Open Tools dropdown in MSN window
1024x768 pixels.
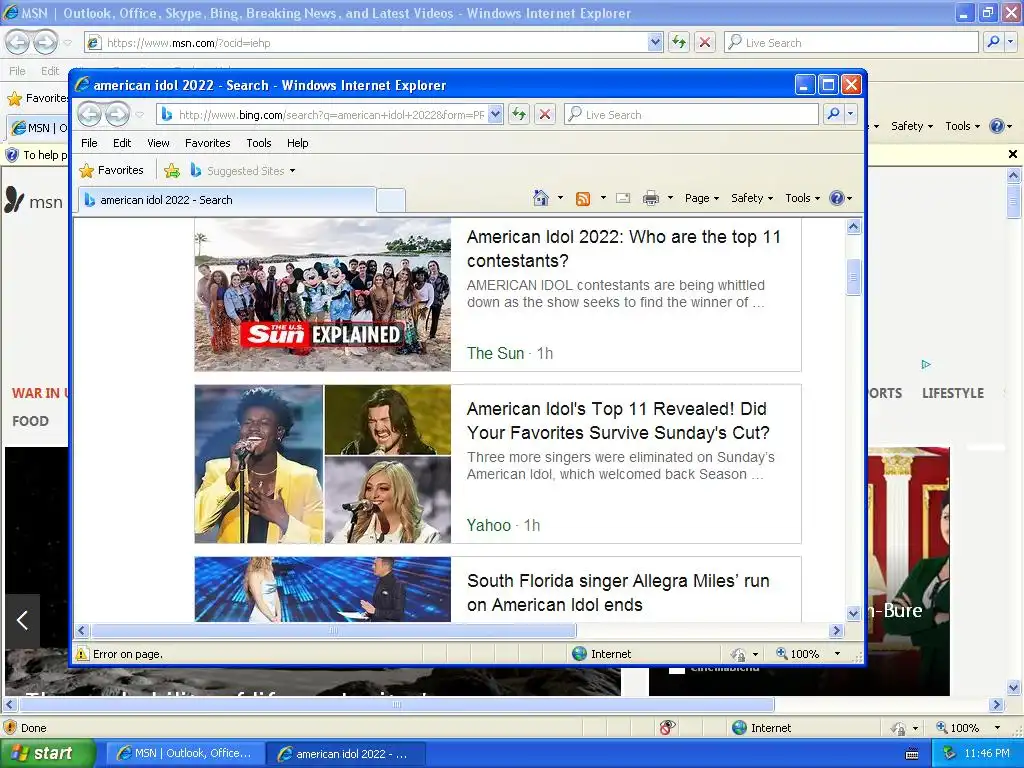coord(963,126)
